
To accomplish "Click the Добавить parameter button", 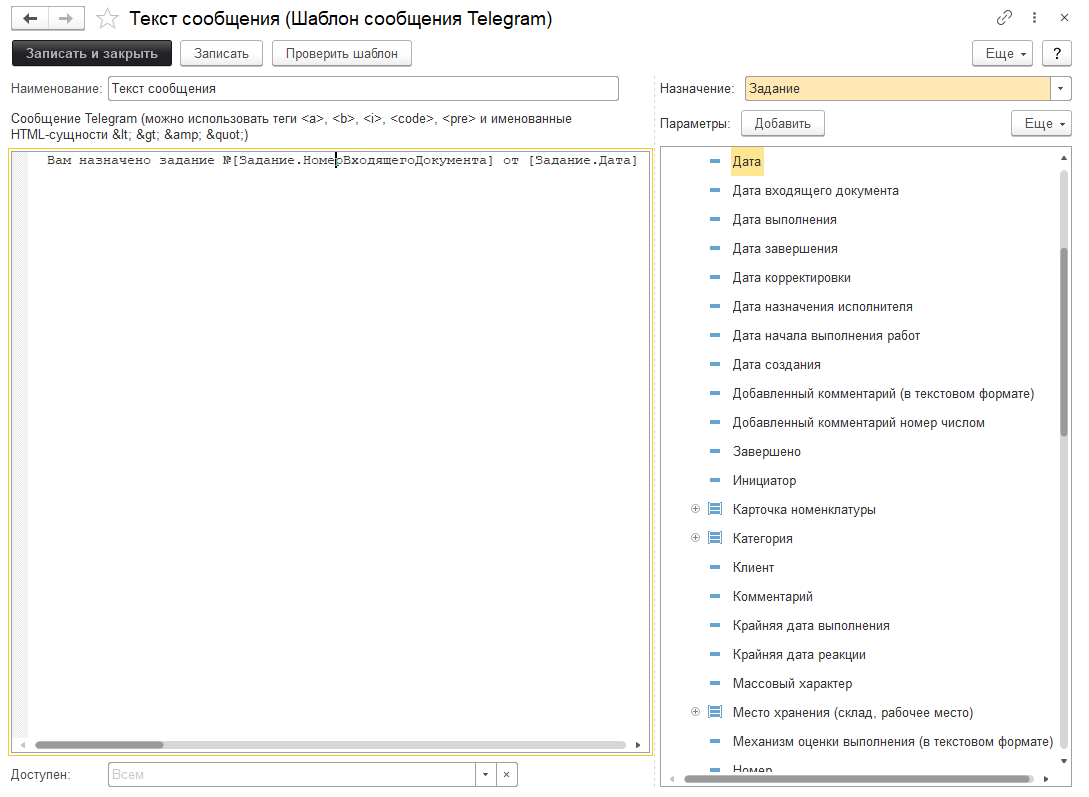I will click(782, 124).
